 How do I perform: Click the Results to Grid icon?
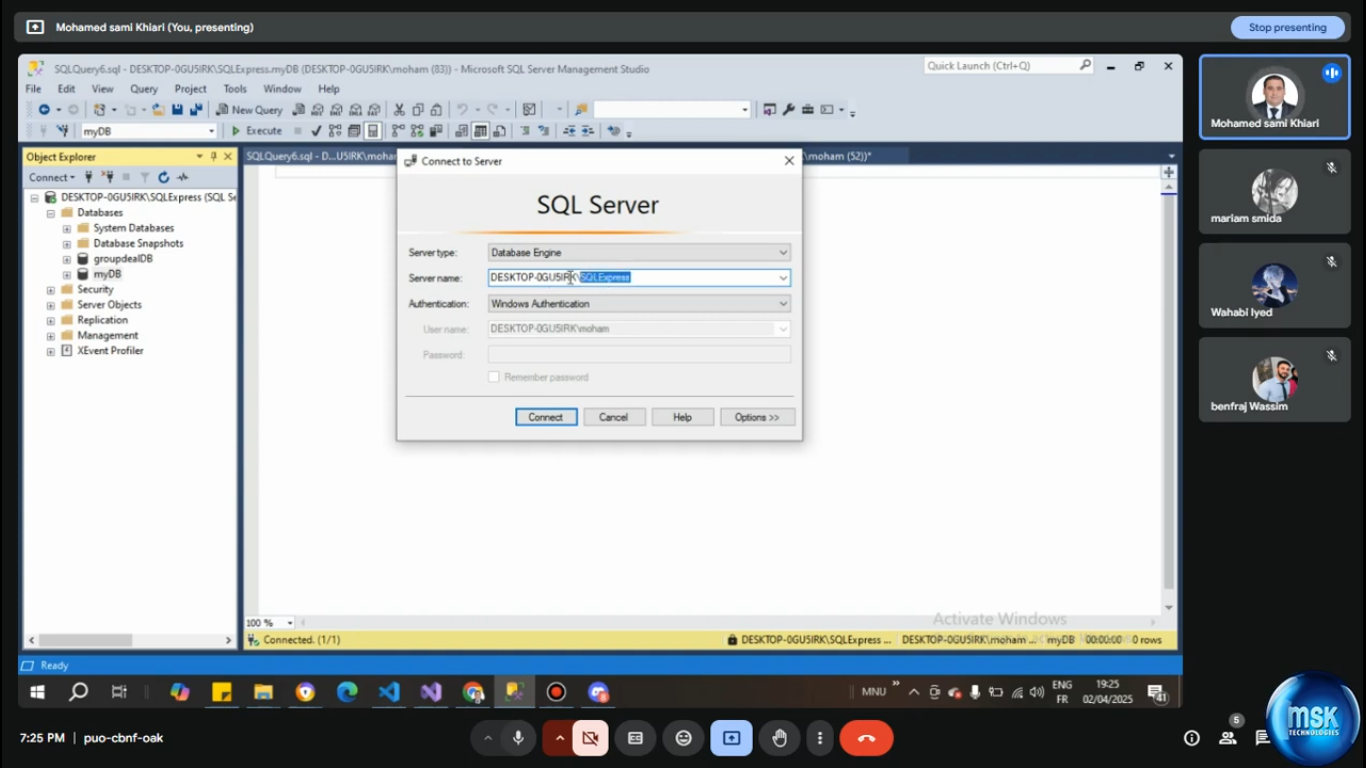480,131
